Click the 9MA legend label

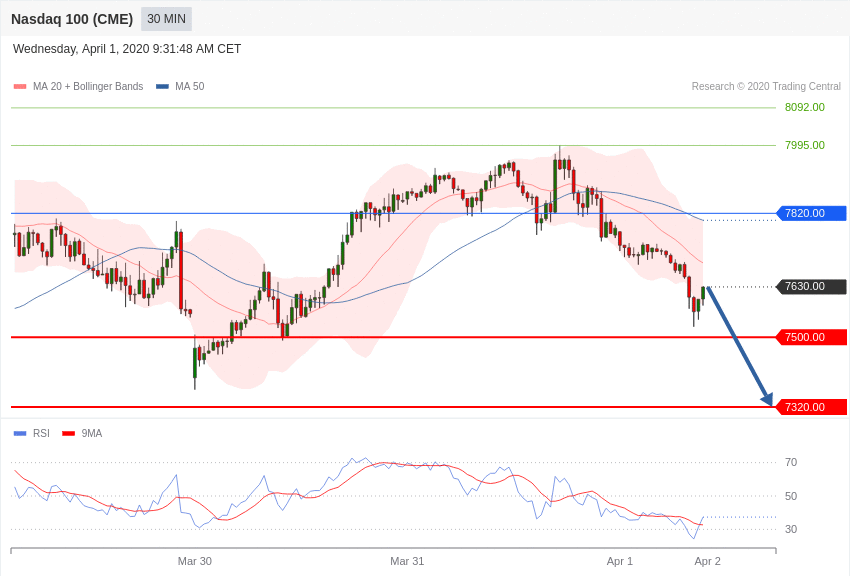(x=92, y=433)
